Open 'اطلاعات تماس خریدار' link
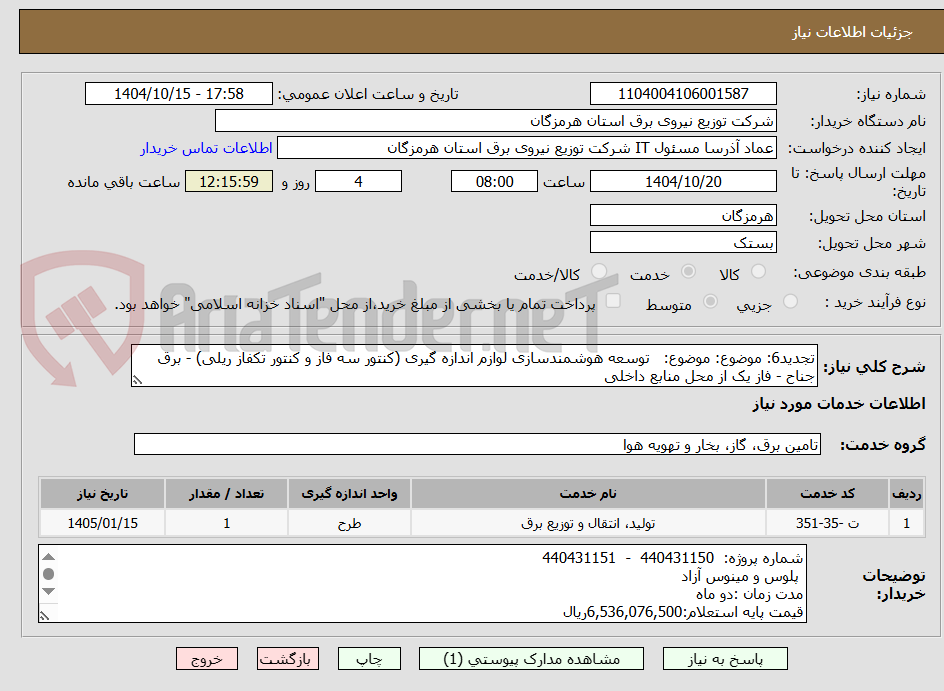The width and height of the screenshot is (944, 691). point(206,148)
